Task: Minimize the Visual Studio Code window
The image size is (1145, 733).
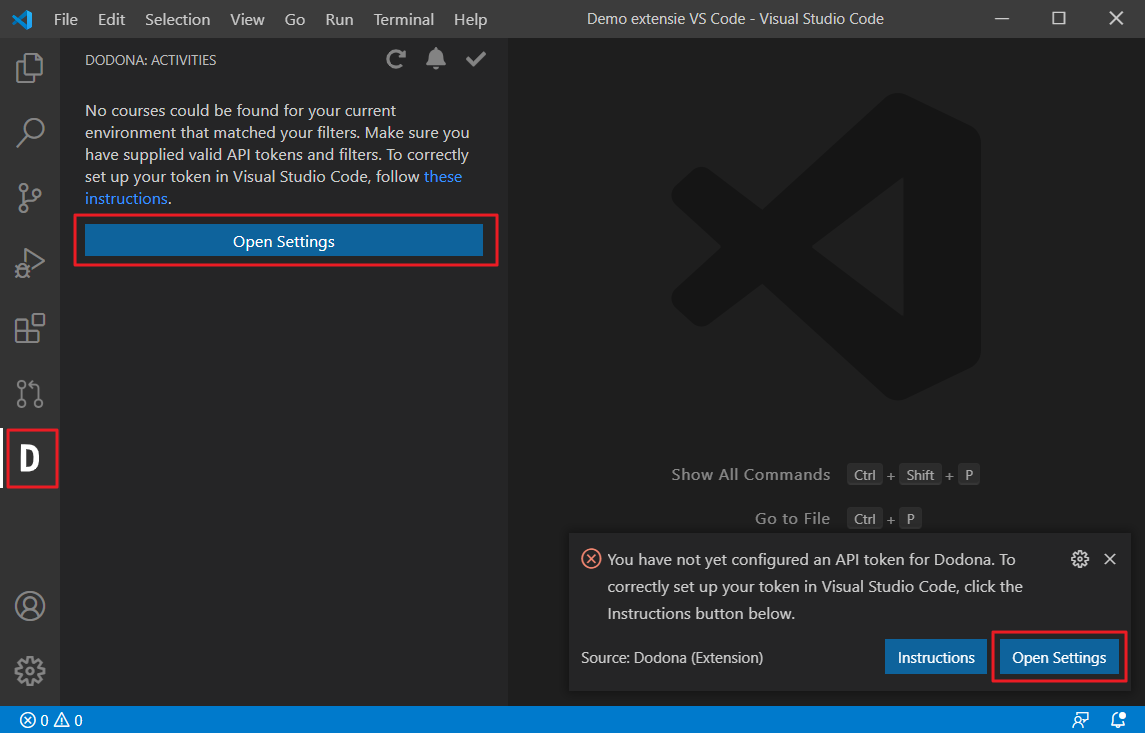Action: click(x=1002, y=19)
